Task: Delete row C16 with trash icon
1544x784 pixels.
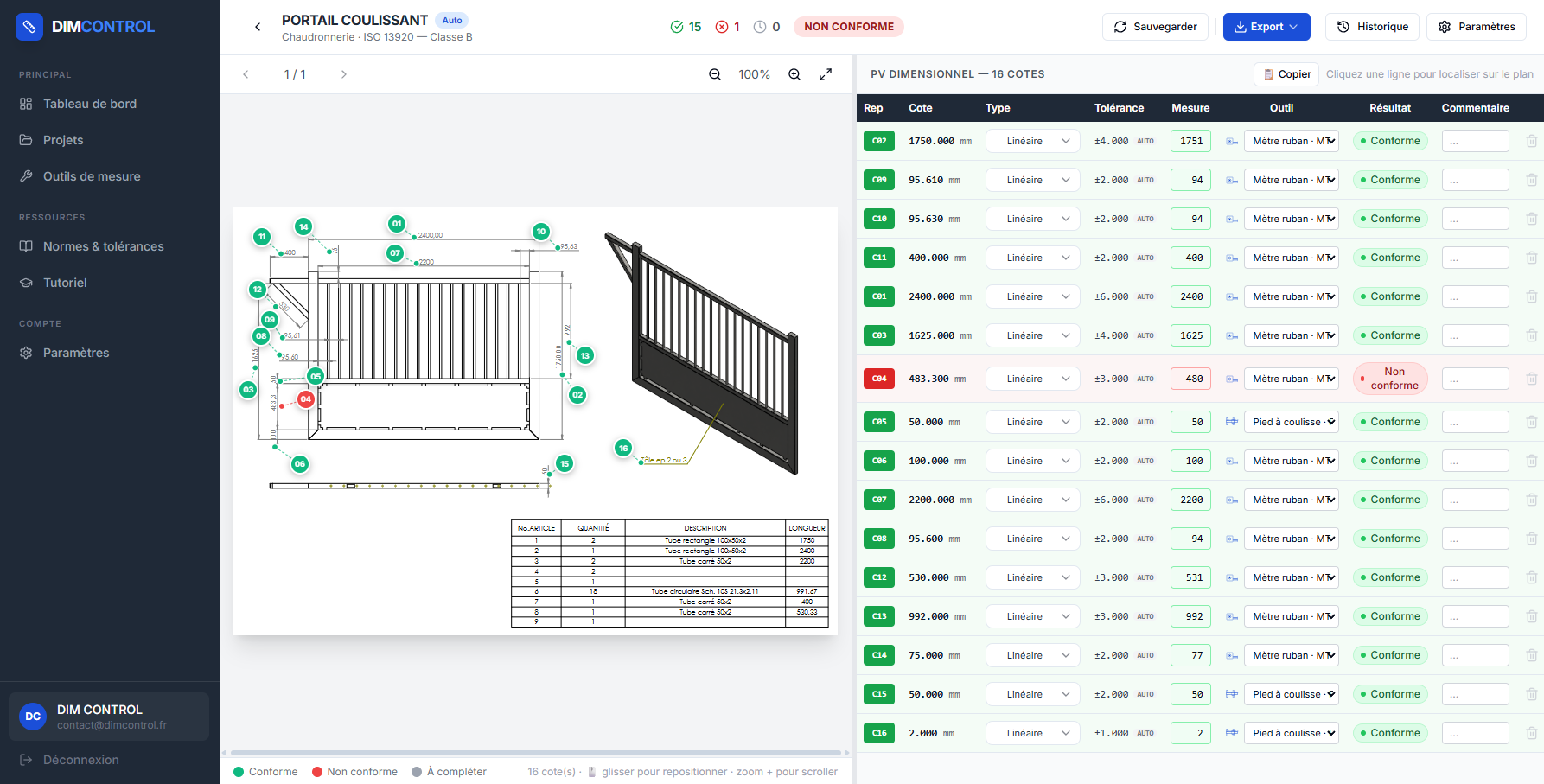Action: click(1531, 733)
